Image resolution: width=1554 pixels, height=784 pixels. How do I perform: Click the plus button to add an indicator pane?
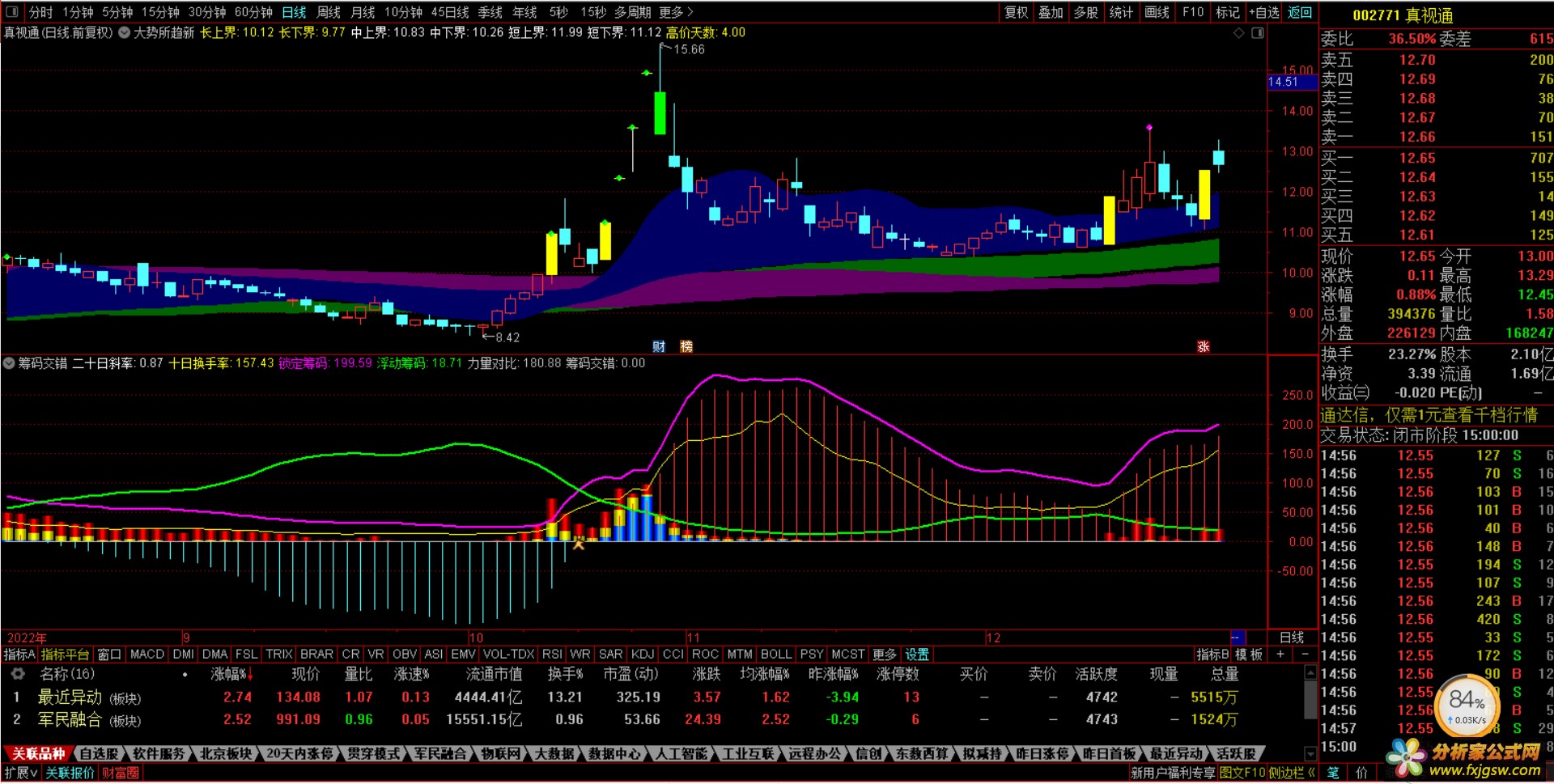(1280, 654)
